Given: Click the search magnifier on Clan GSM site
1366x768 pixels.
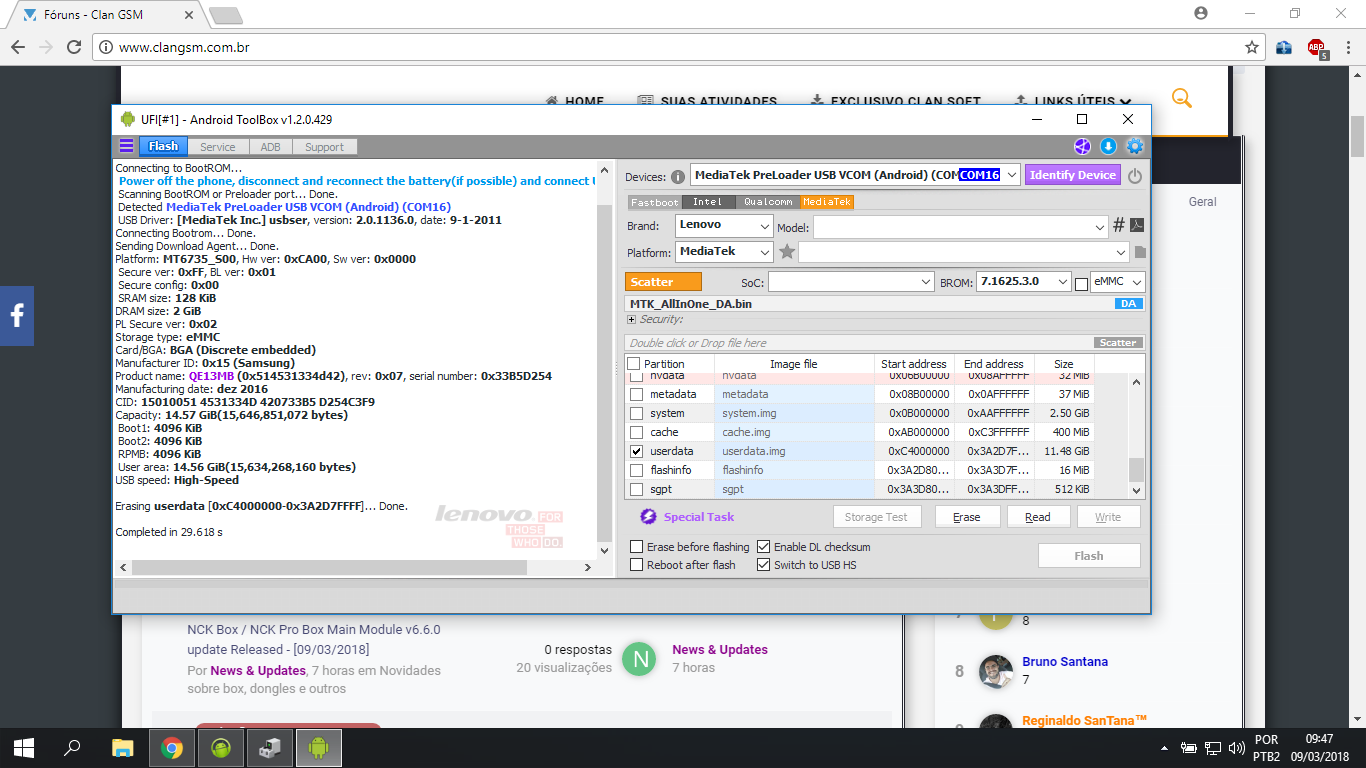Looking at the screenshot, I should (x=1182, y=98).
